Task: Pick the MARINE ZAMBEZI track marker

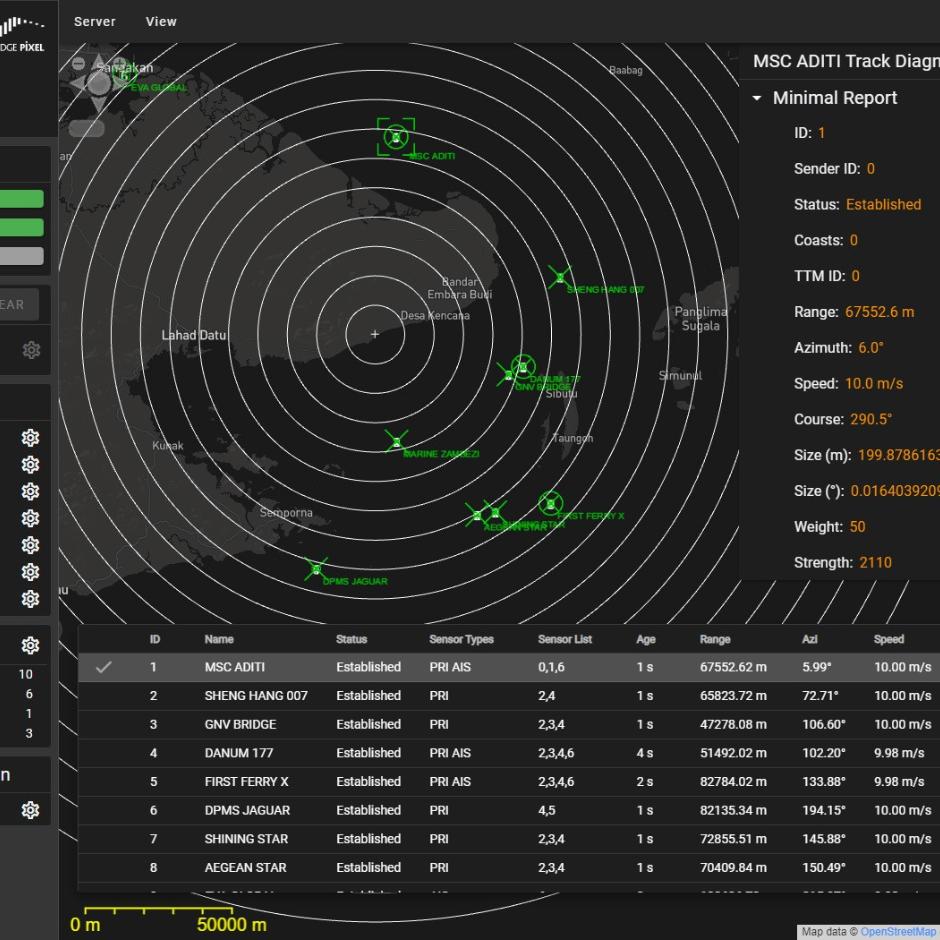Action: pos(396,442)
